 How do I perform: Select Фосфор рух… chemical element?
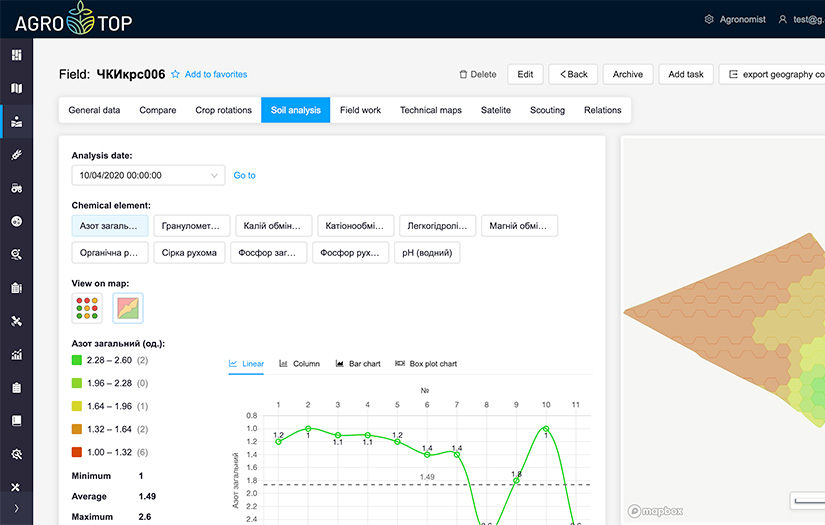pyautogui.click(x=350, y=253)
